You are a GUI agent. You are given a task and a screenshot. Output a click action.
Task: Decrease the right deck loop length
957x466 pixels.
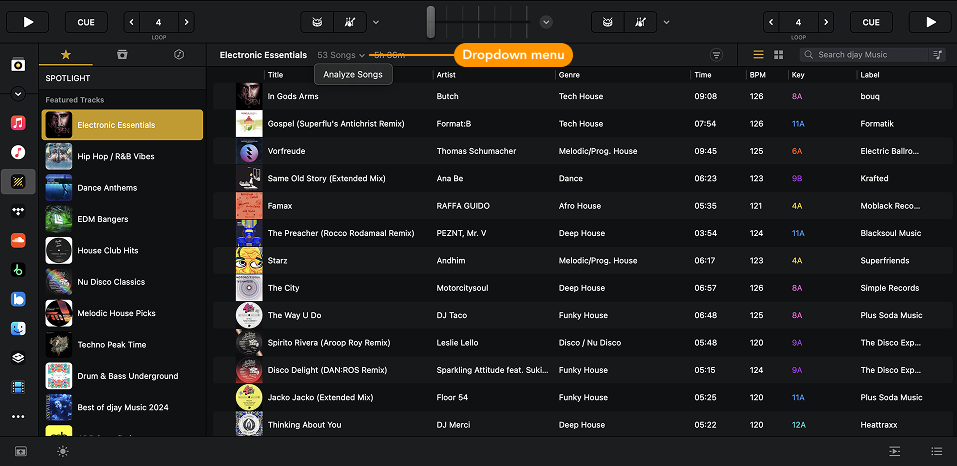(x=771, y=22)
